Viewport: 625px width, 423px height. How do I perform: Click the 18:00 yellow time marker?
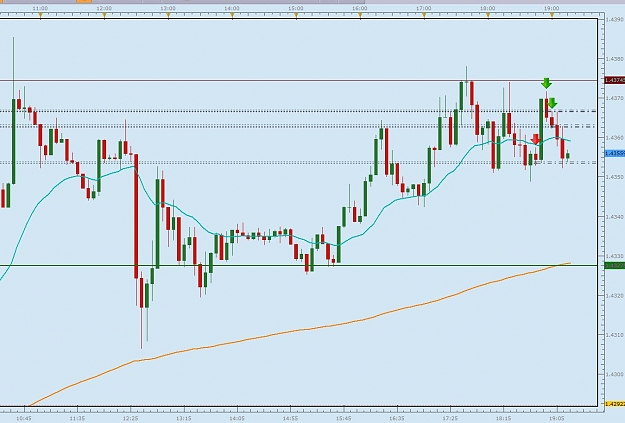pos(488,15)
